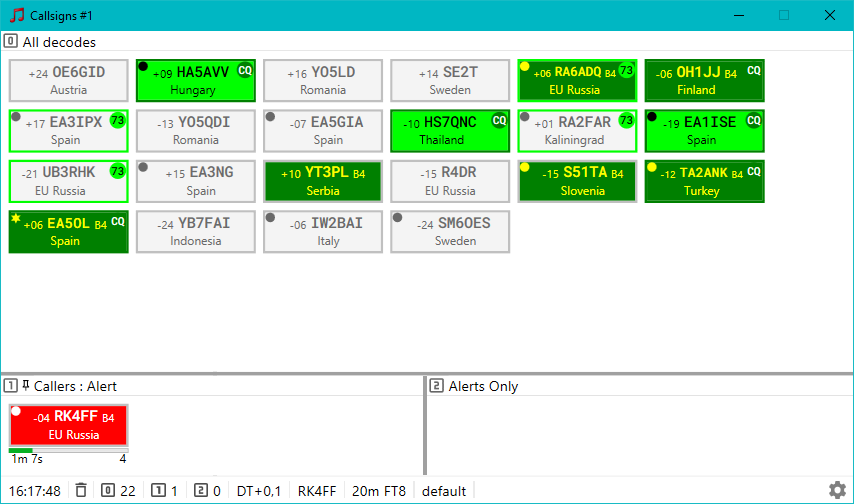Screen dimensions: 854x504
Task: Click the CQ badge on HS7QNC Thailand
Action: point(499,120)
